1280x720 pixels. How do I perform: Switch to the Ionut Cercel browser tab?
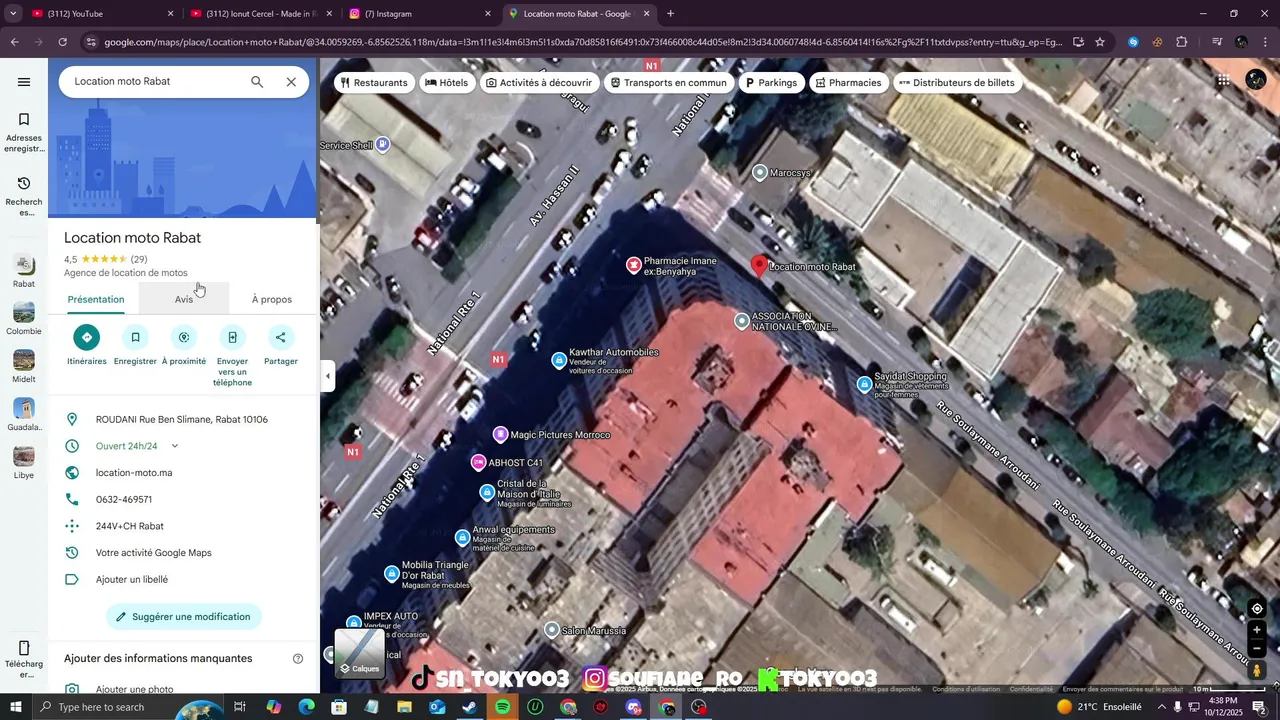pyautogui.click(x=261, y=14)
